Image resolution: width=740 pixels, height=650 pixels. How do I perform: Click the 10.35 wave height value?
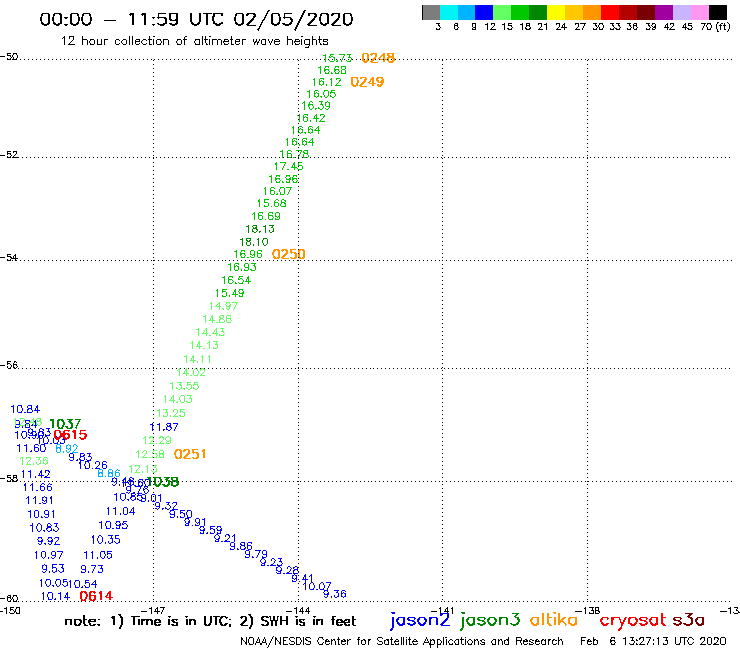pos(106,540)
